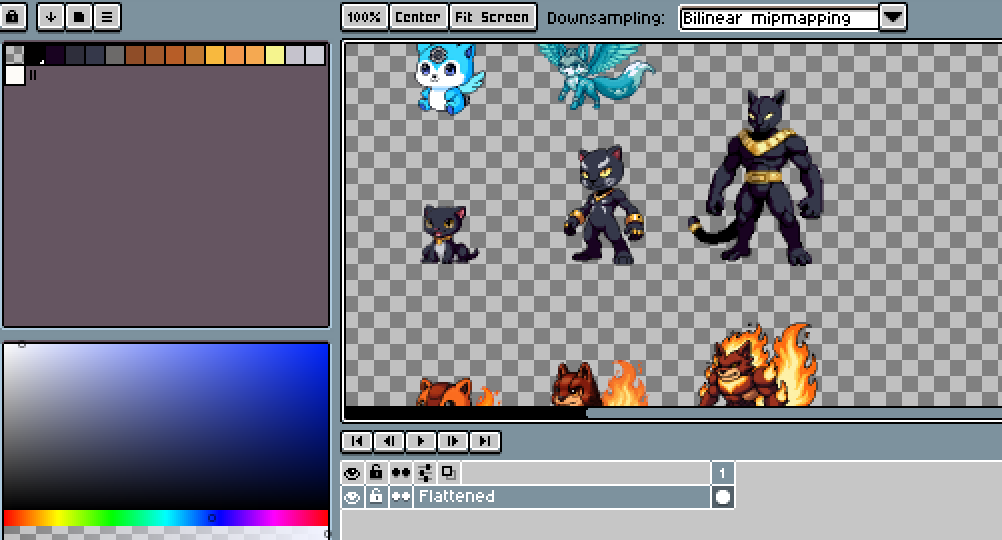This screenshot has height=540, width=1002.
Task: Click the Fit Screen button
Action: tap(492, 17)
